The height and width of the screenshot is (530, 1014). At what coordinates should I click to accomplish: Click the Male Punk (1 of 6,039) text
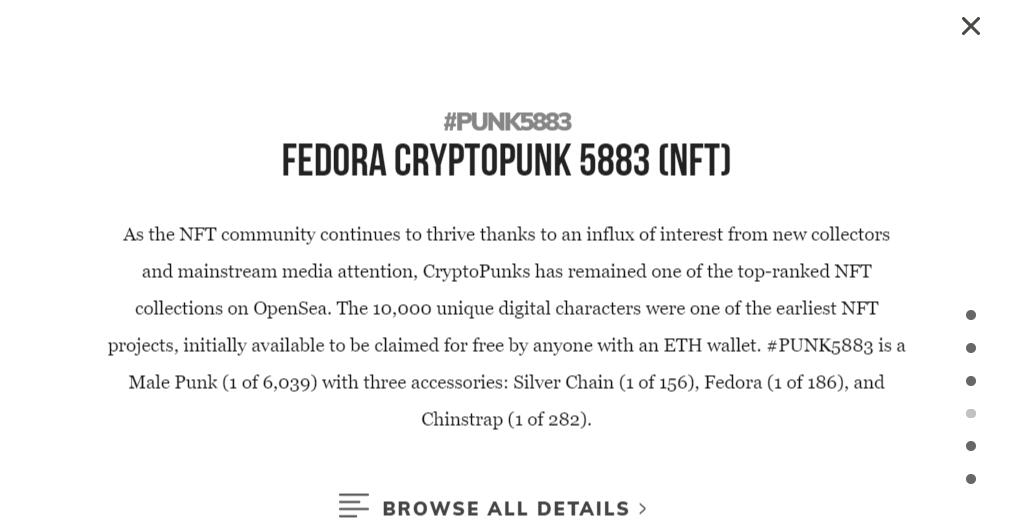[222, 382]
